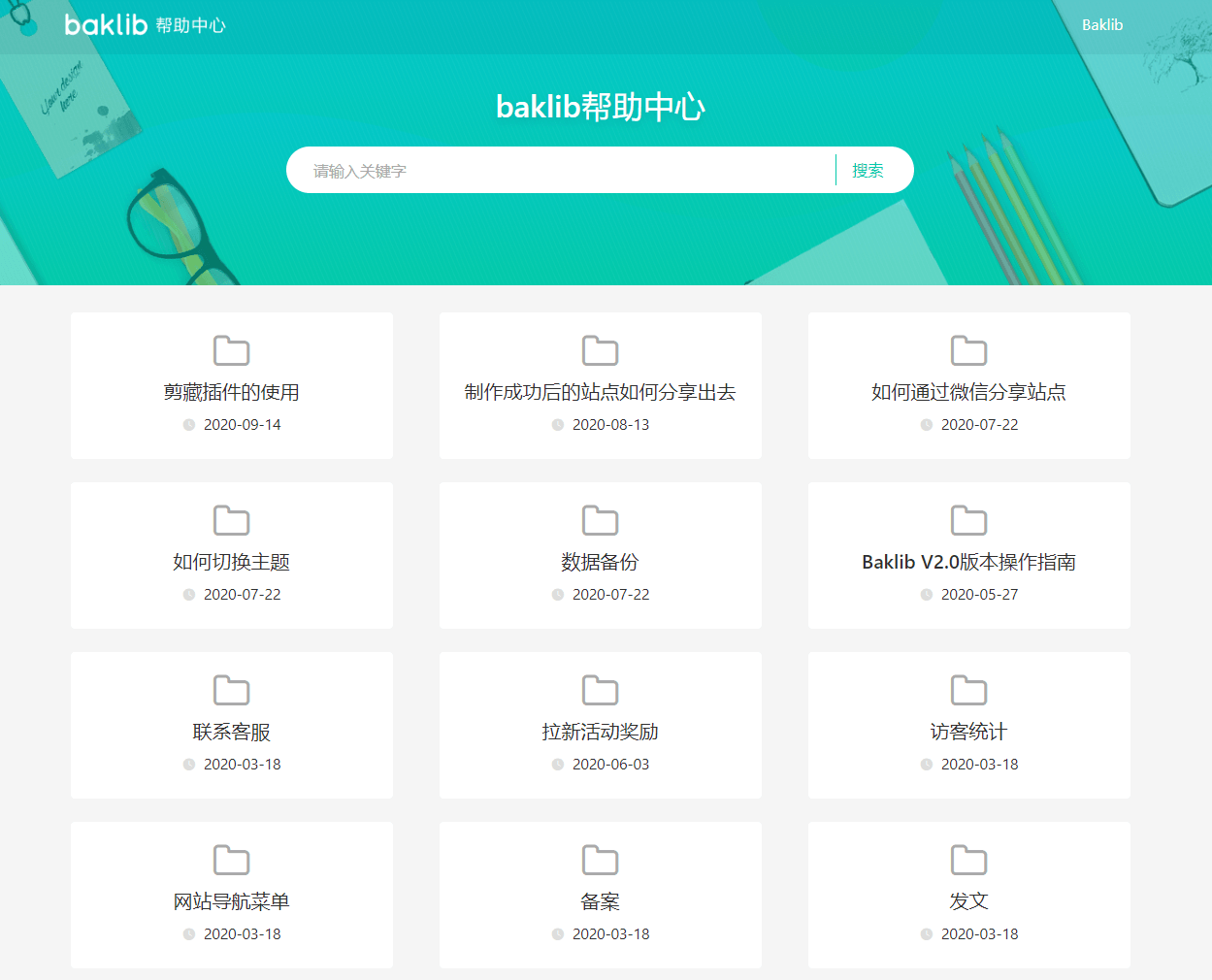
Task: Open the 发文 category title
Action: [968, 901]
